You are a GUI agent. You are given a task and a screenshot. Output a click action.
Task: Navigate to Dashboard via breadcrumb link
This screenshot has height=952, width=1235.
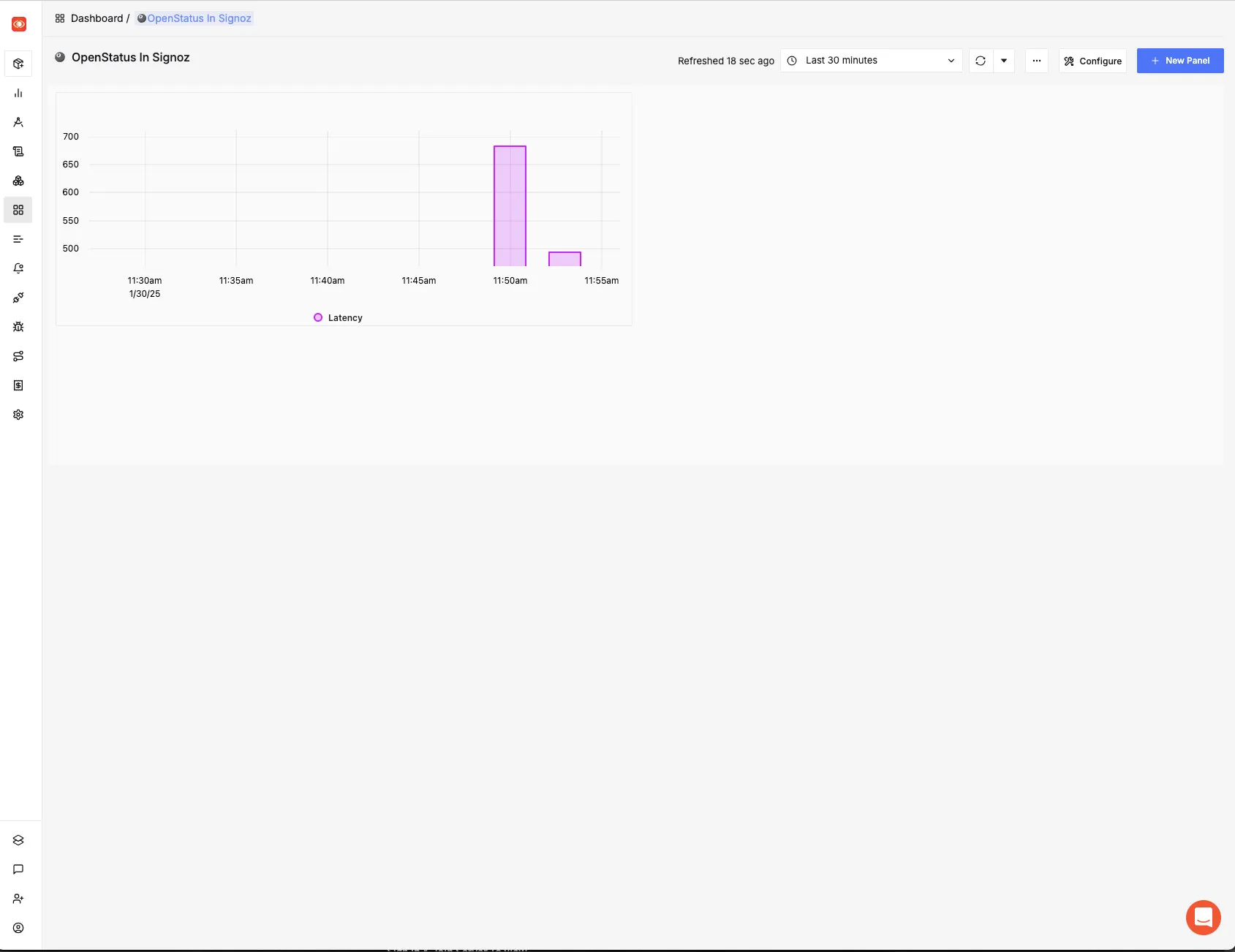[x=96, y=18]
